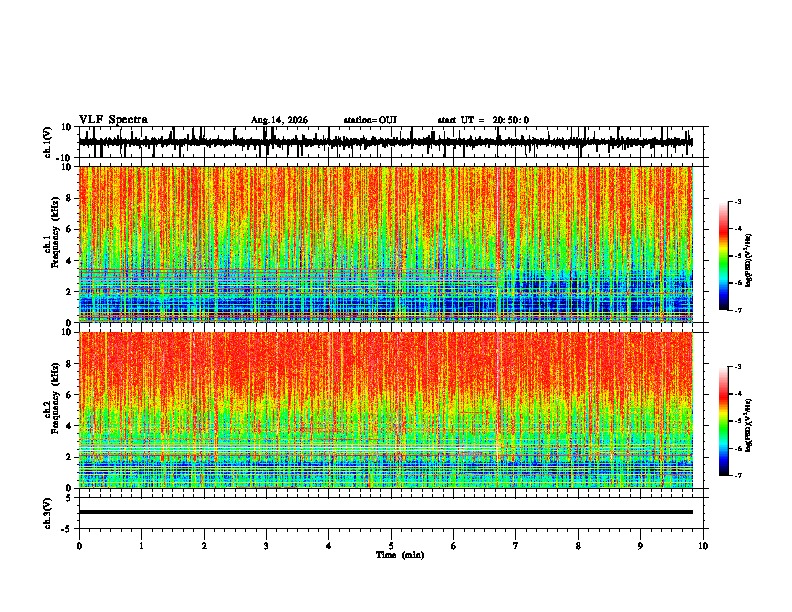Click the "station=OUI" header text

point(370,120)
